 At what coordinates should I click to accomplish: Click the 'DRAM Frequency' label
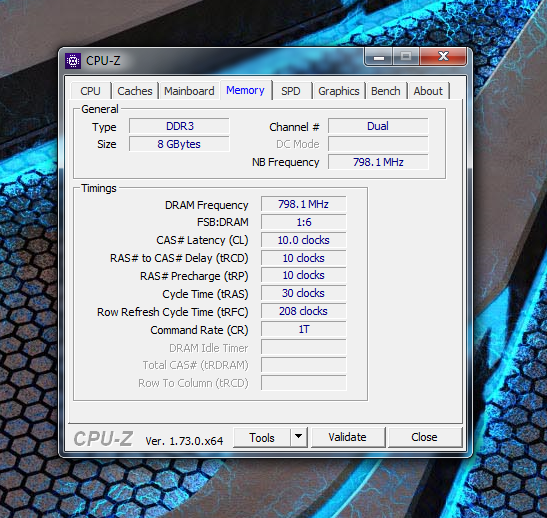click(207, 205)
